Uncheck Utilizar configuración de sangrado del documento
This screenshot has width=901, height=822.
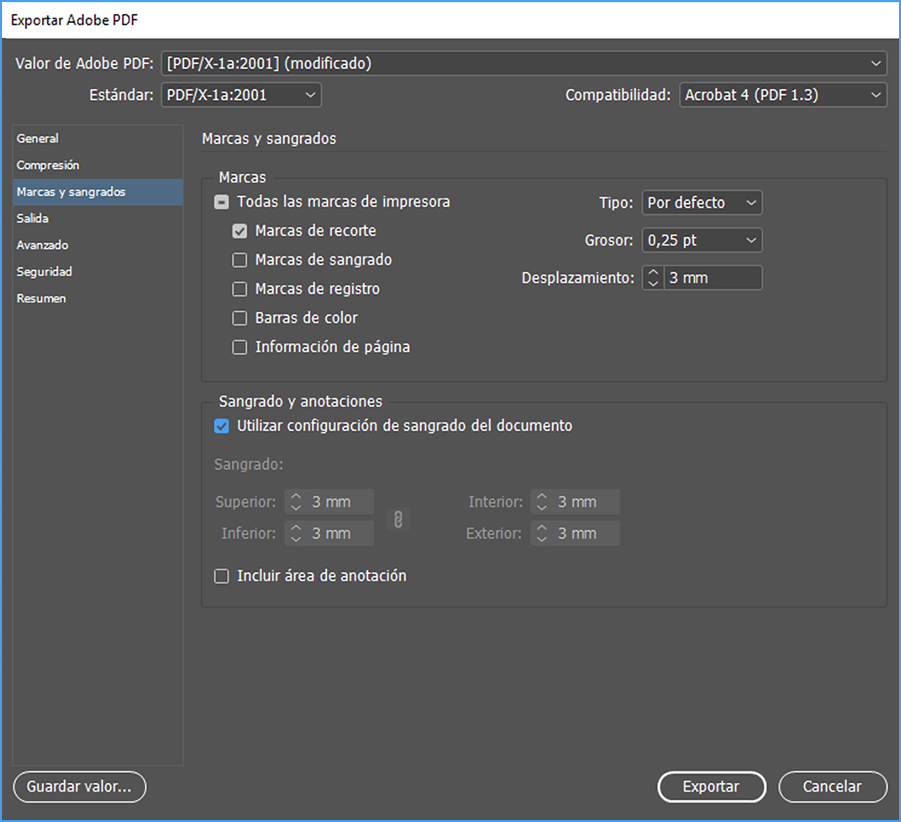pyautogui.click(x=221, y=426)
